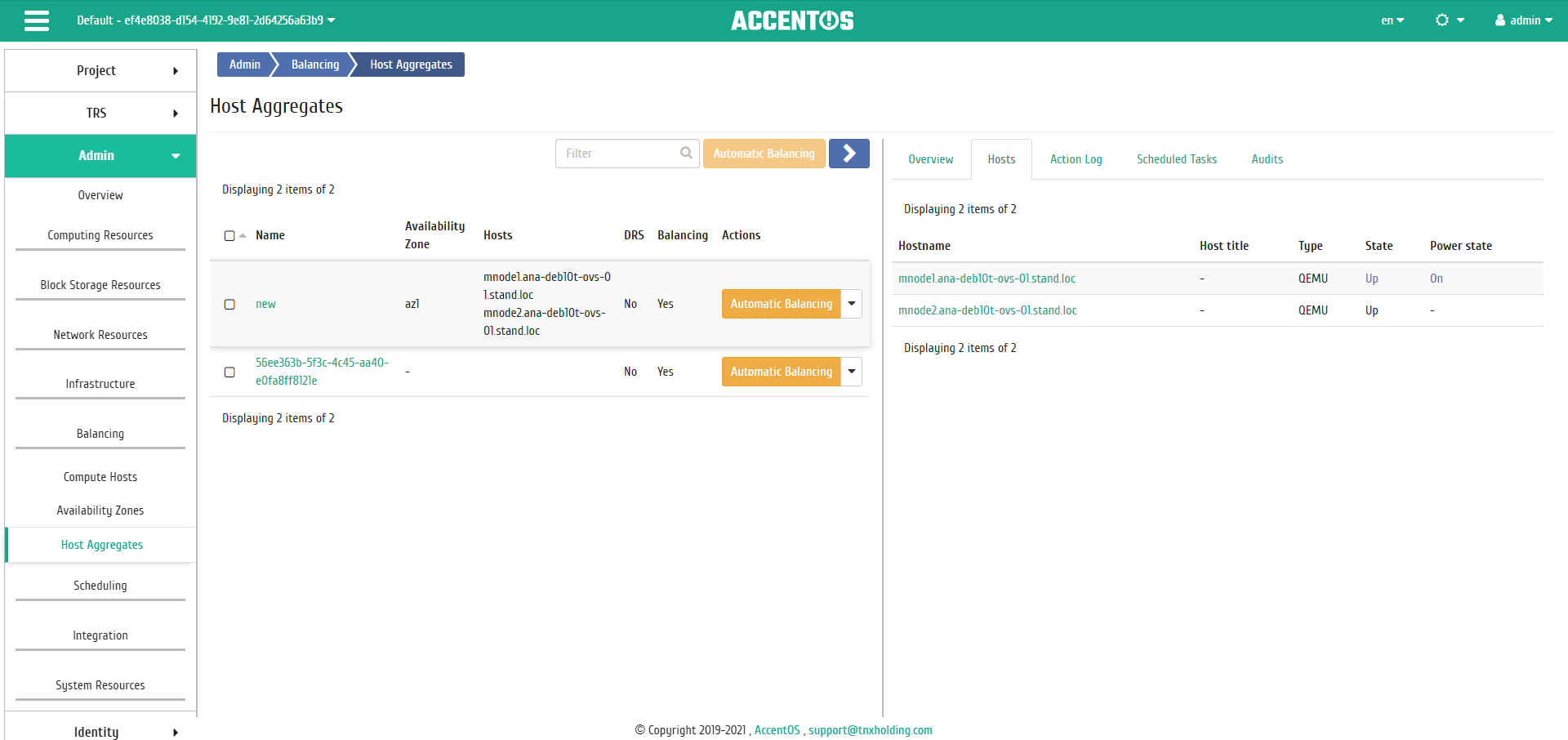Open the Default project selector dropdown

pyautogui.click(x=206, y=20)
